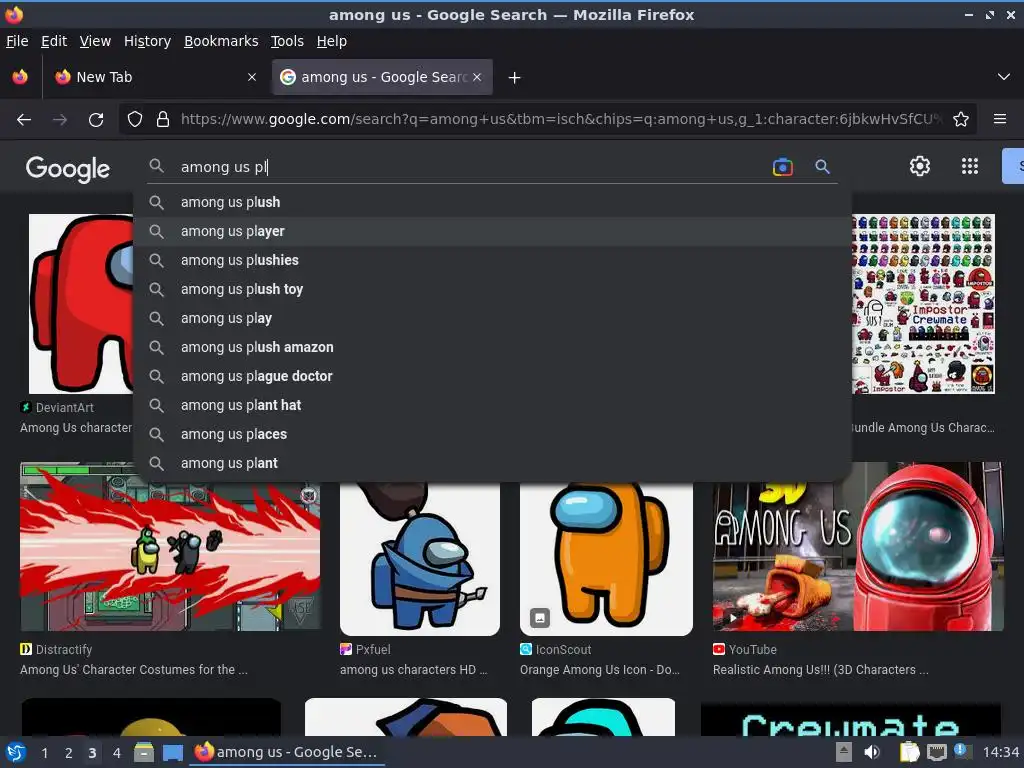Open the Google apps grid
1024x768 pixels.
coord(970,167)
